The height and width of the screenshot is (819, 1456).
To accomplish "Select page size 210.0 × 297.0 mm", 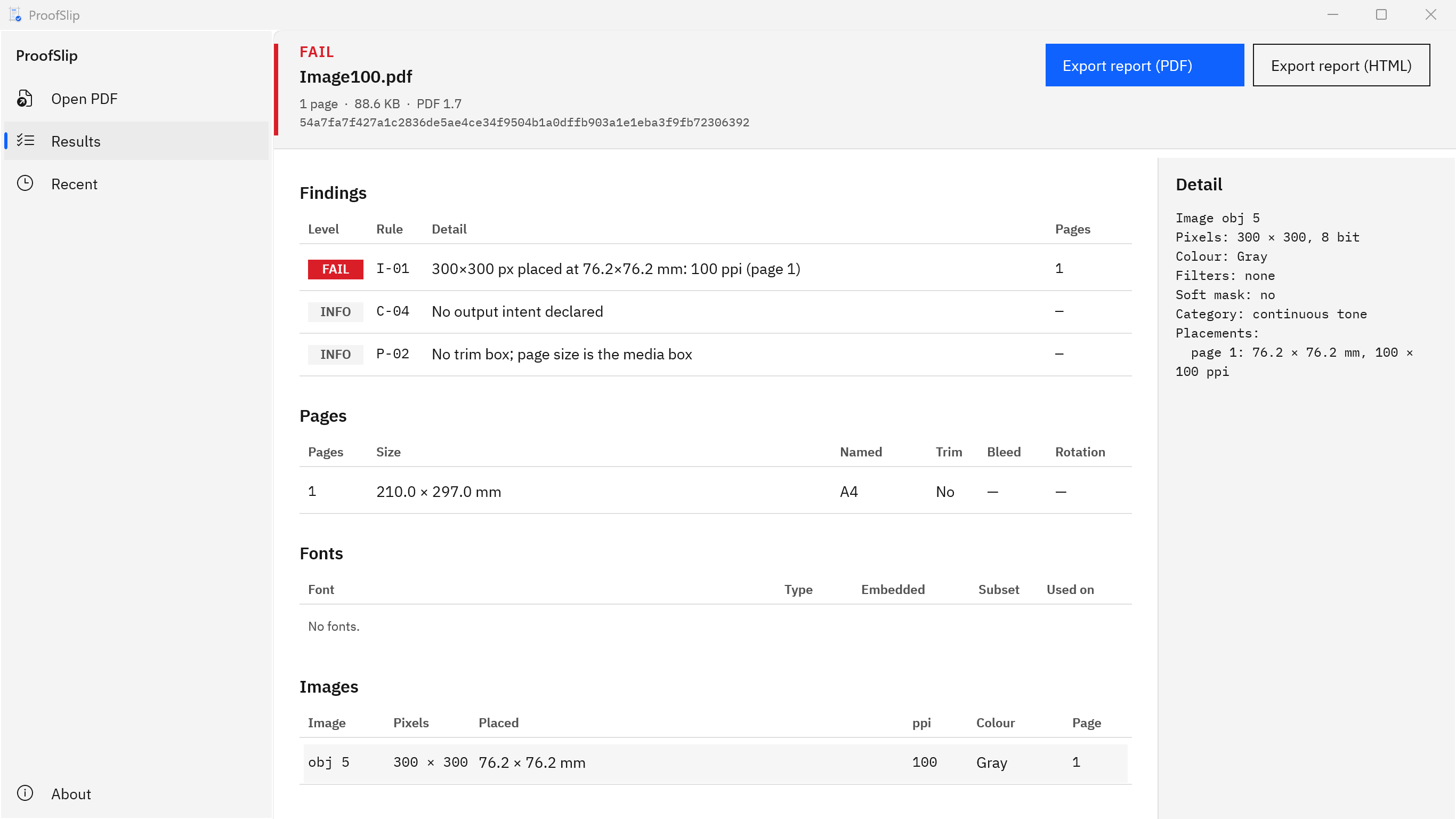I will [x=439, y=492].
